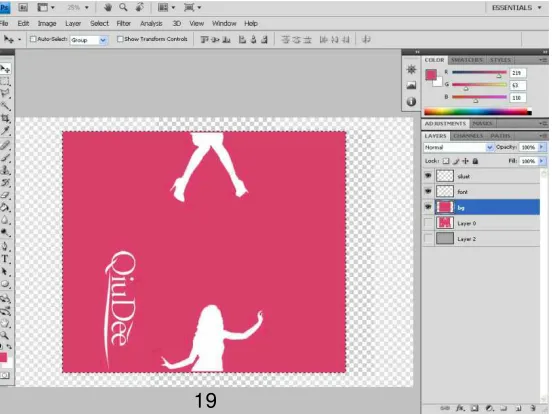
Task: Open the Edit menu
Action: pos(23,23)
